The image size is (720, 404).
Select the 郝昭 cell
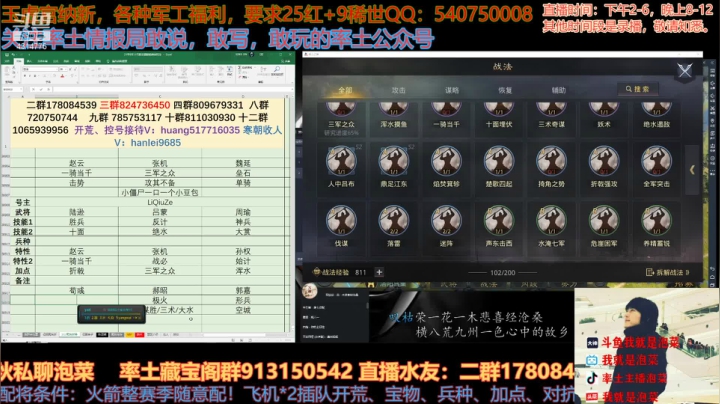point(160,291)
